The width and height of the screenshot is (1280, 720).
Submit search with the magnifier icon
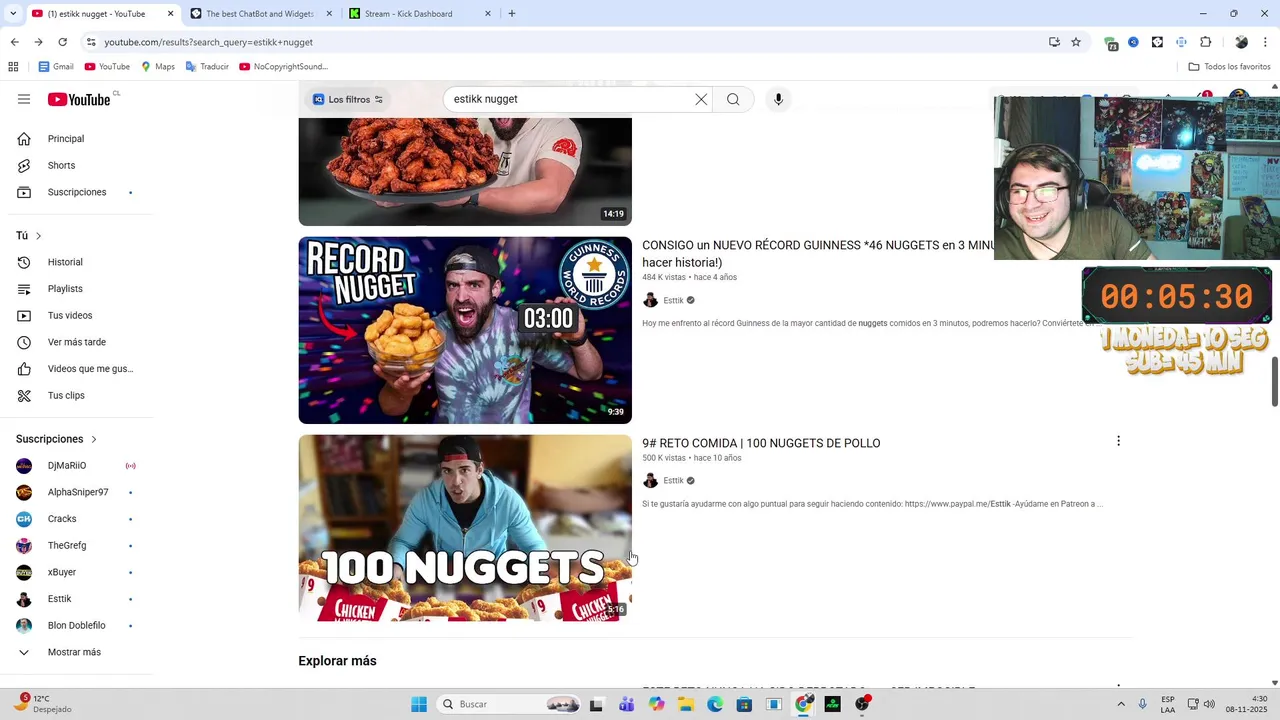point(733,99)
